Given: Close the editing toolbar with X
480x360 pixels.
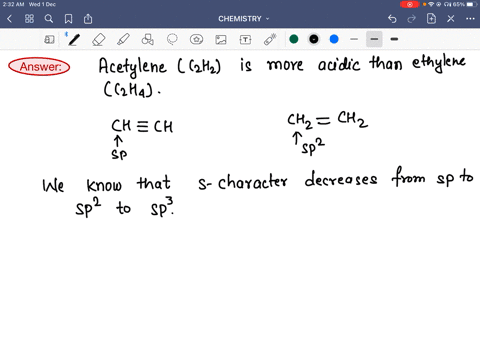Looking at the screenshot, I should (x=451, y=19).
